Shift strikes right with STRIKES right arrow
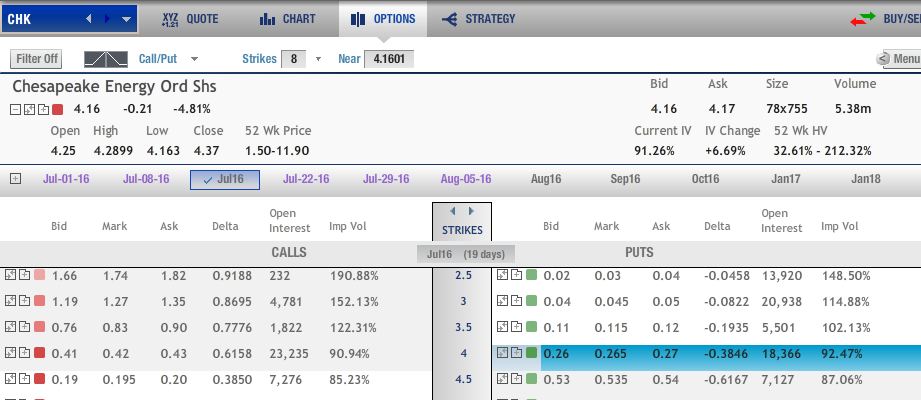Screen dimensions: 921x400 (471, 211)
